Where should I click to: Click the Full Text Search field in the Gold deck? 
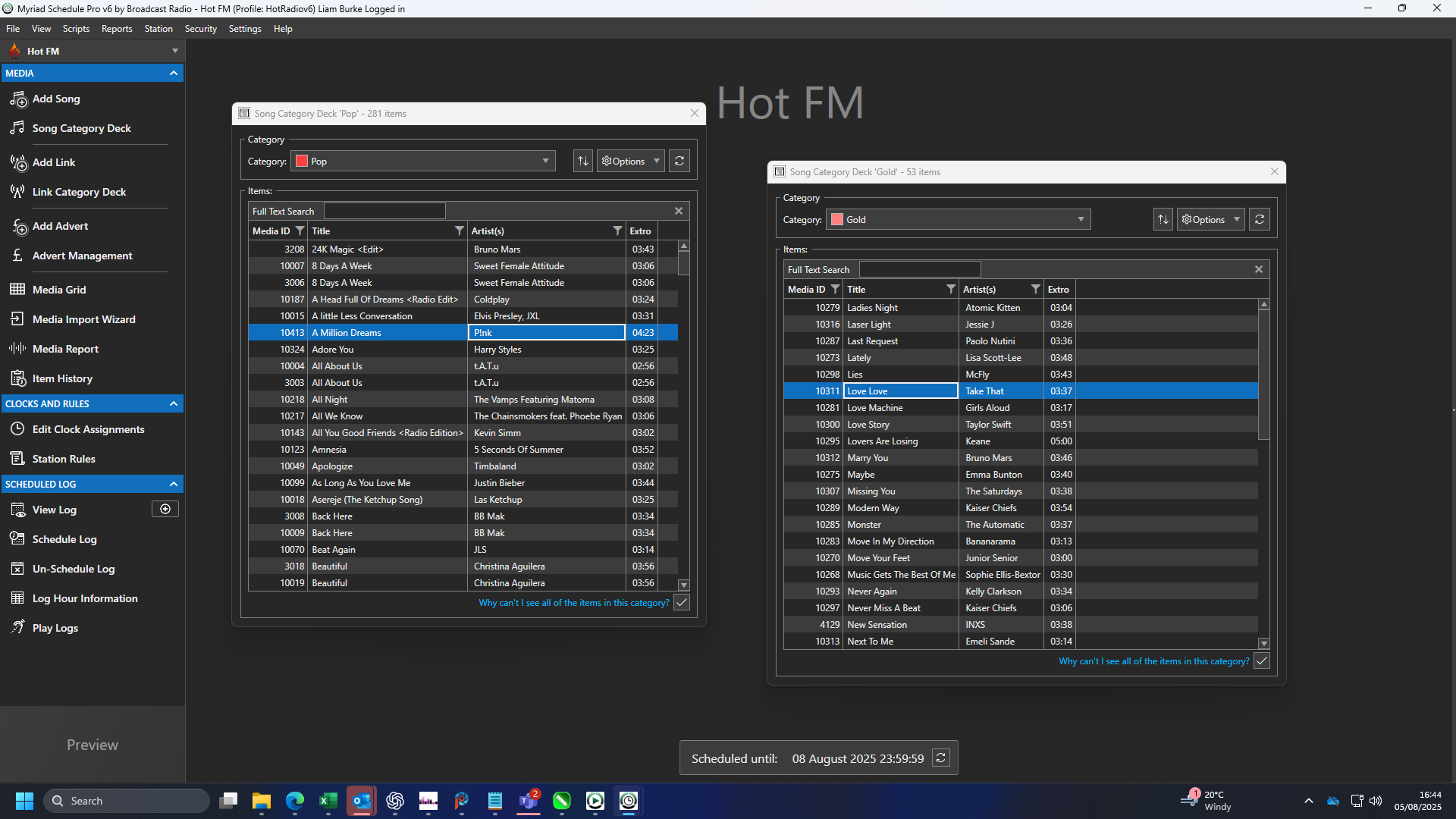(919, 268)
